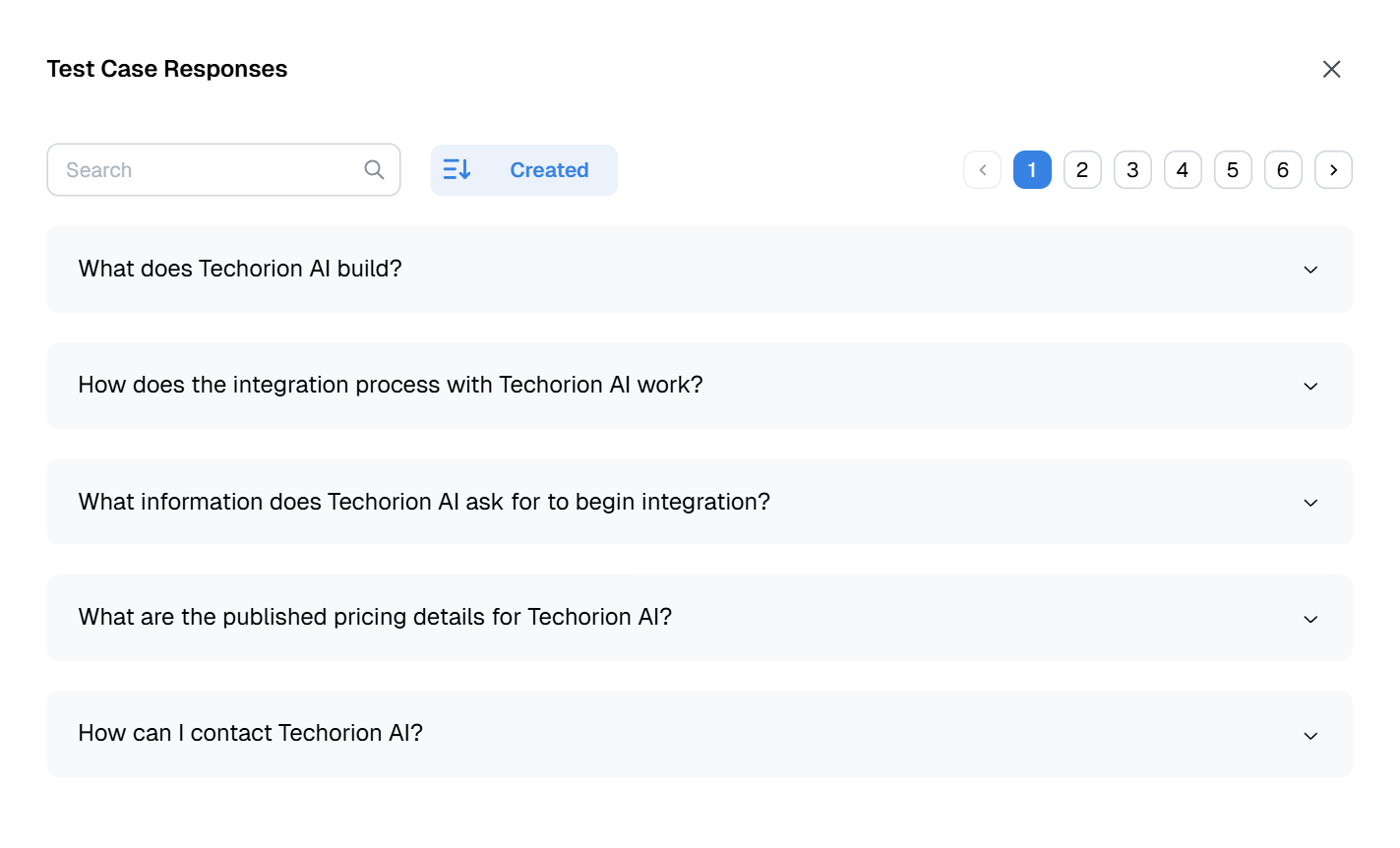Expand the published pricing details chevron
Screen dimensions: 1400x848
(x=1310, y=619)
